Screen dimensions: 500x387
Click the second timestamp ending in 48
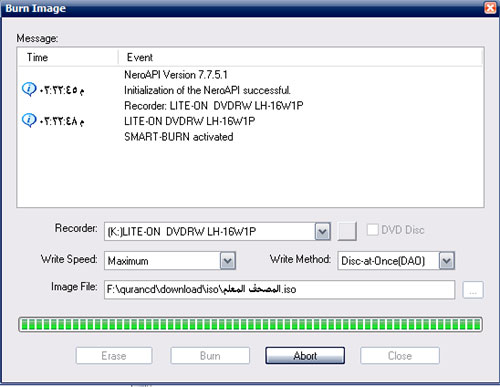[x=62, y=121]
